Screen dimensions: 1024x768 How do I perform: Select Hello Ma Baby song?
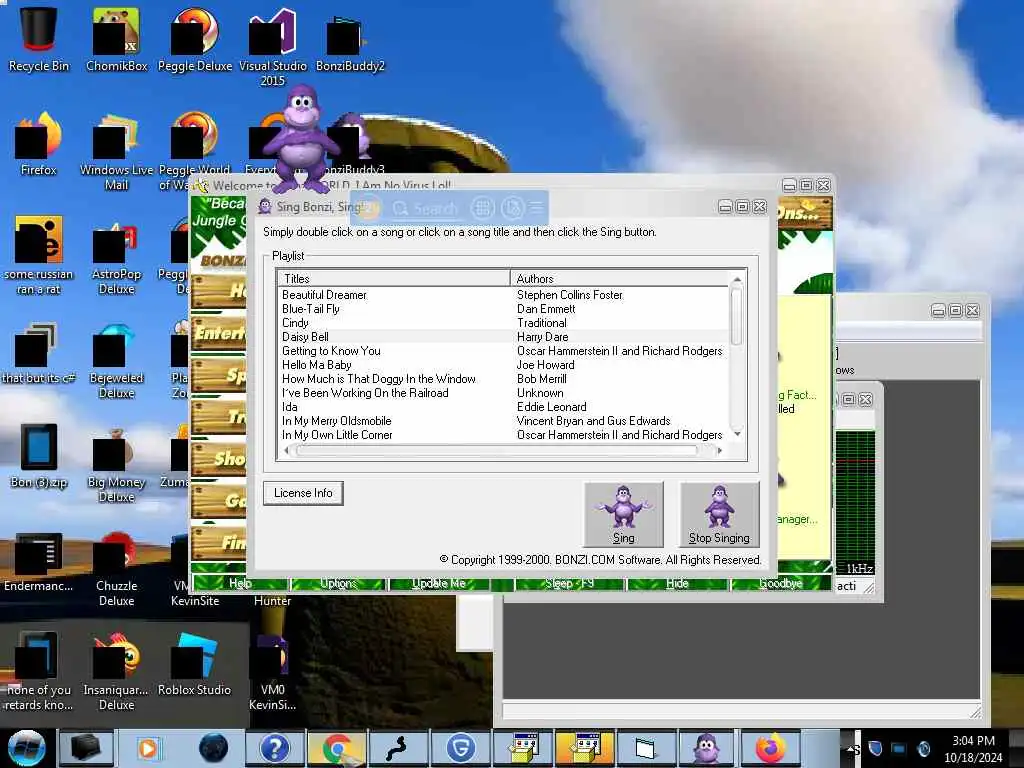(317, 365)
